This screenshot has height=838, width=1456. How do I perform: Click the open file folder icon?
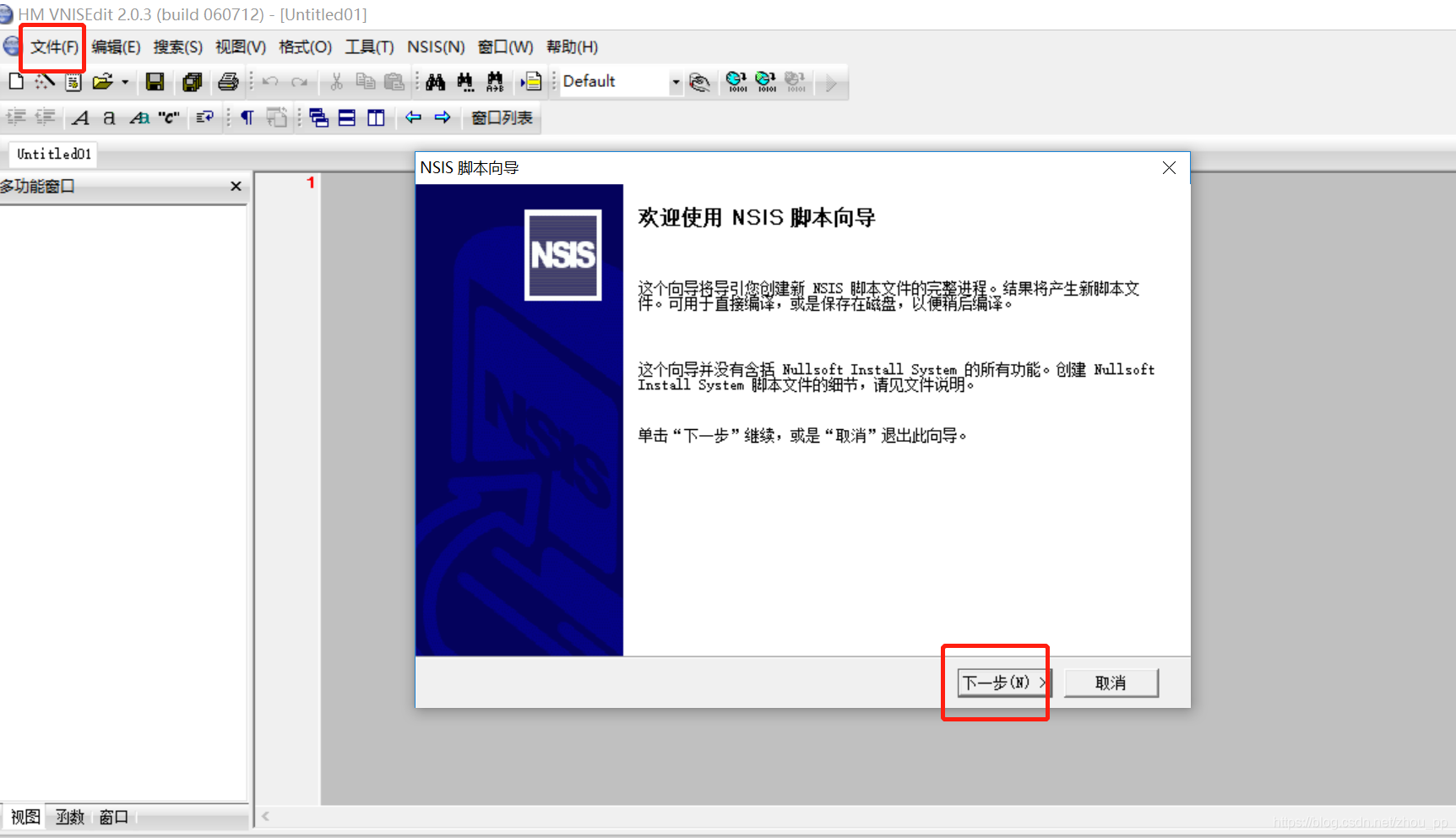(102, 81)
